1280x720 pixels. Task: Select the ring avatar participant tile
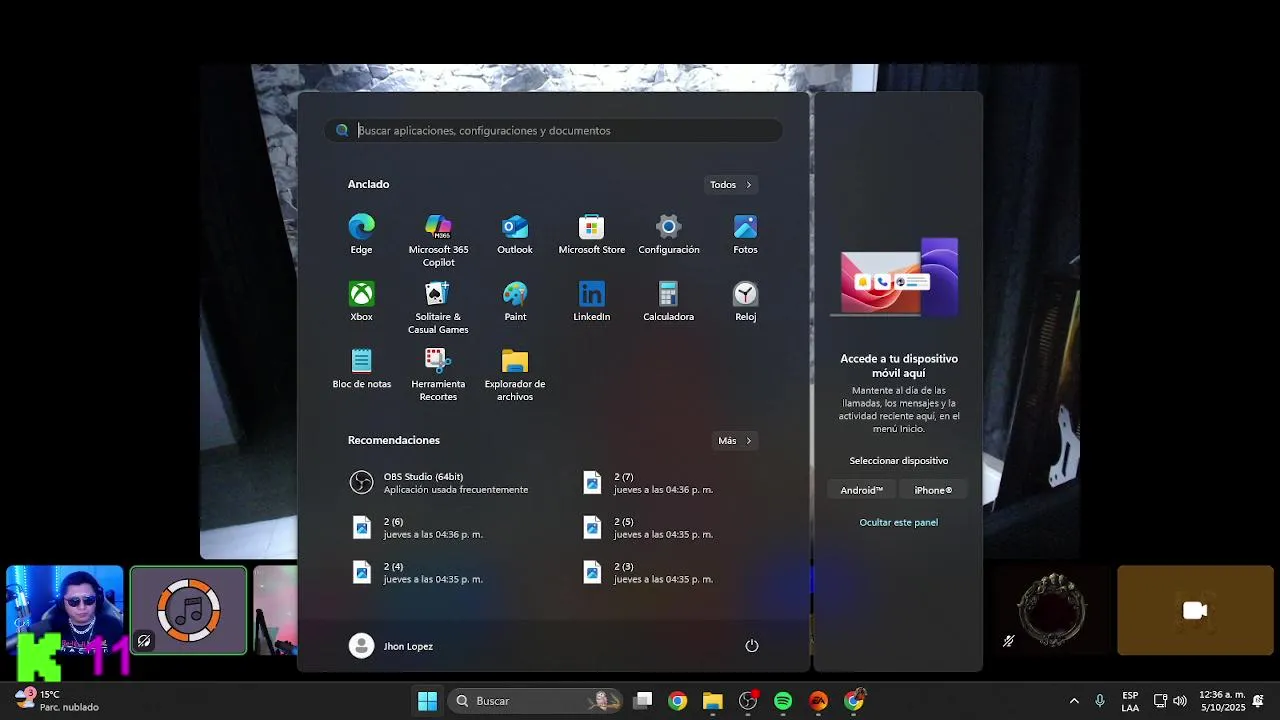click(1050, 611)
